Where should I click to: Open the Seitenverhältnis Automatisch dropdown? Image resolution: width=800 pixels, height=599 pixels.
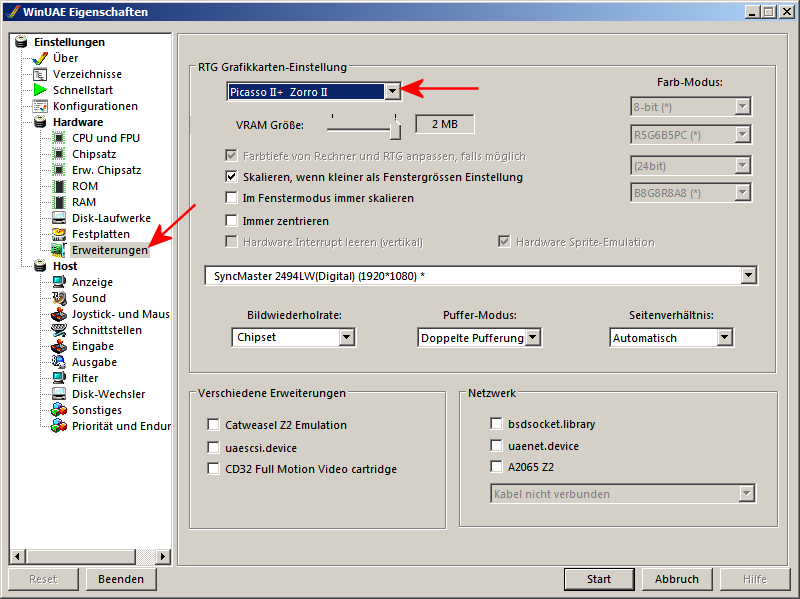coord(724,337)
